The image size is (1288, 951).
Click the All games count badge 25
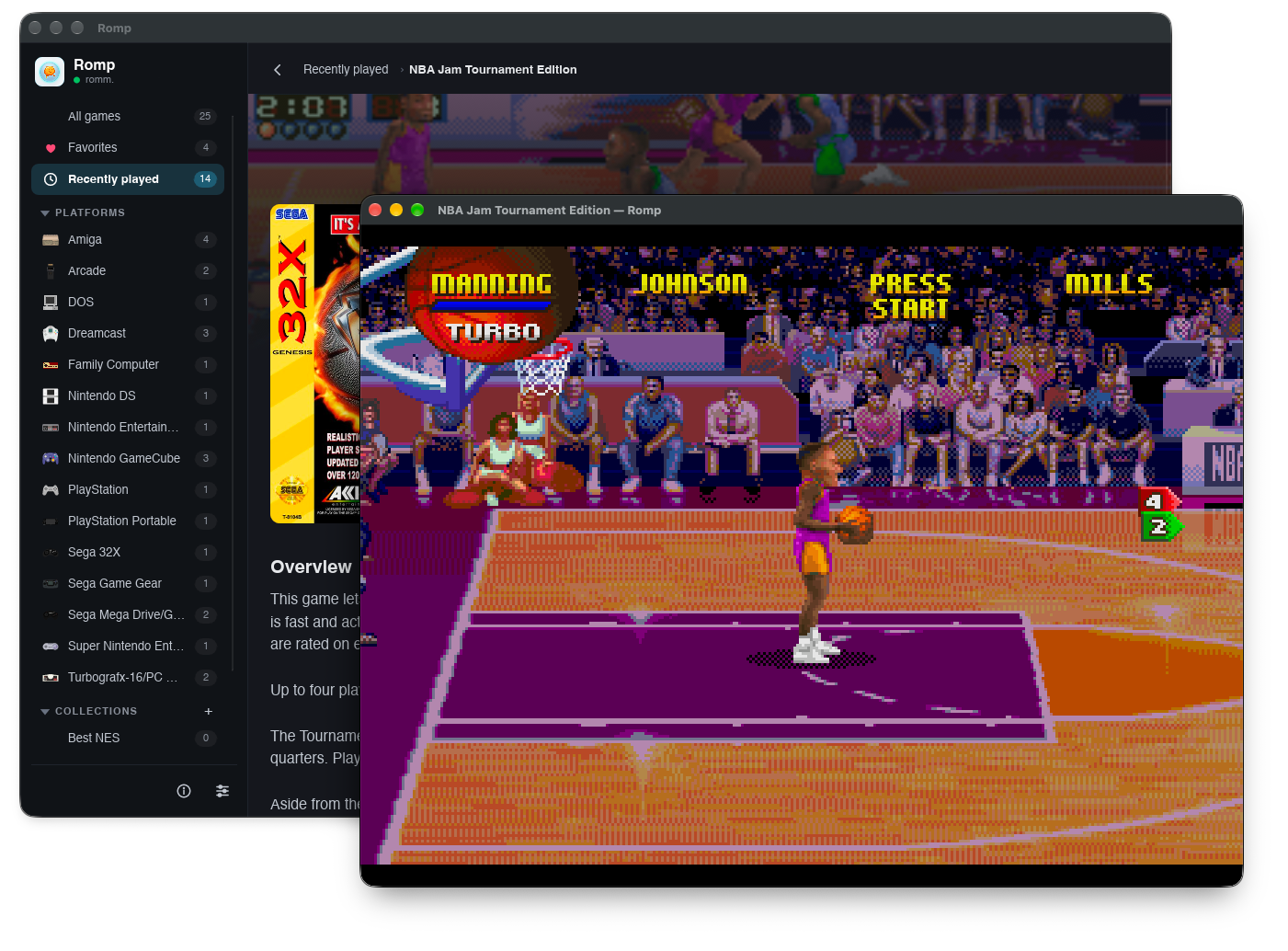[205, 117]
